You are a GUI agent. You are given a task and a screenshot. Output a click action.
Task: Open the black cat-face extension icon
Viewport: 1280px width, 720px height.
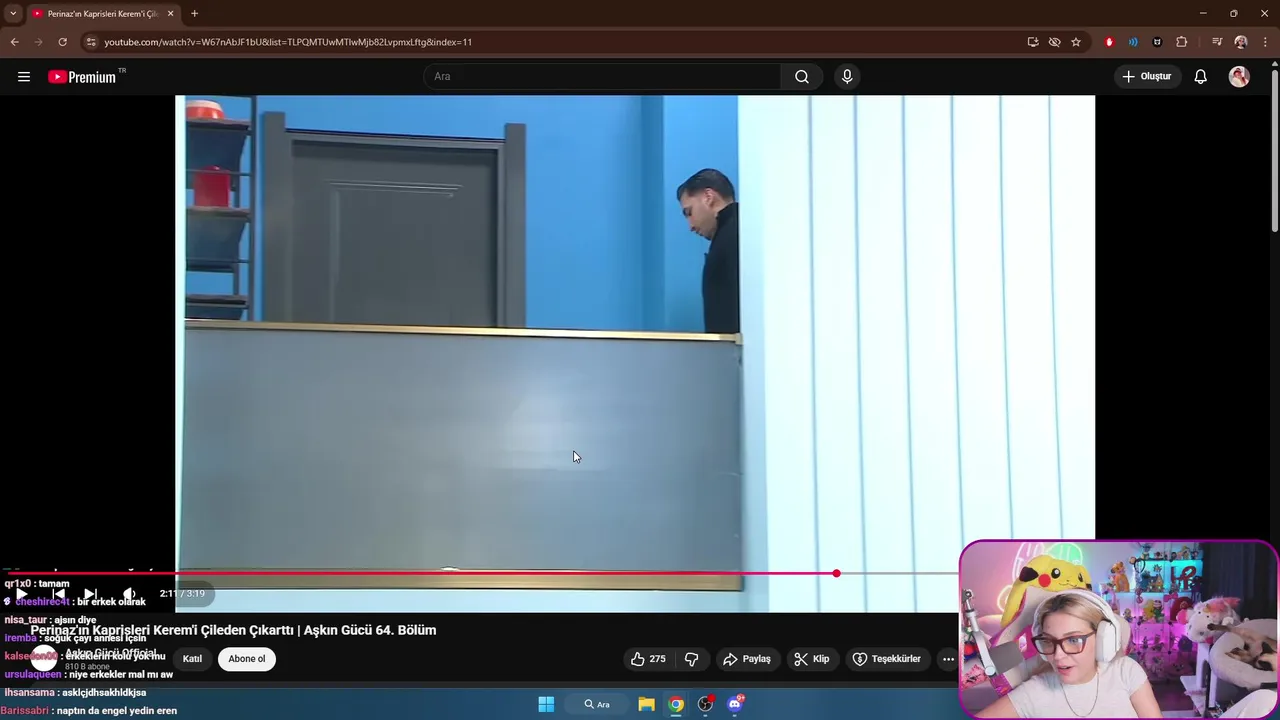(x=1157, y=42)
